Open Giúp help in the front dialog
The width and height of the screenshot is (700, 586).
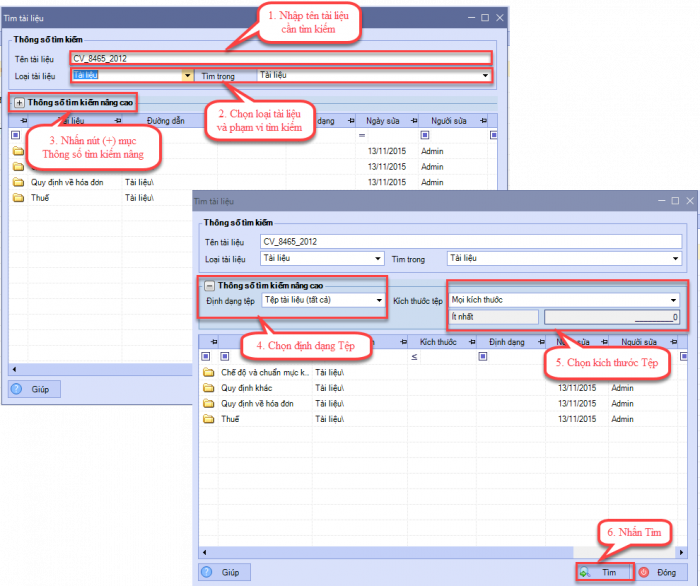pos(224,572)
